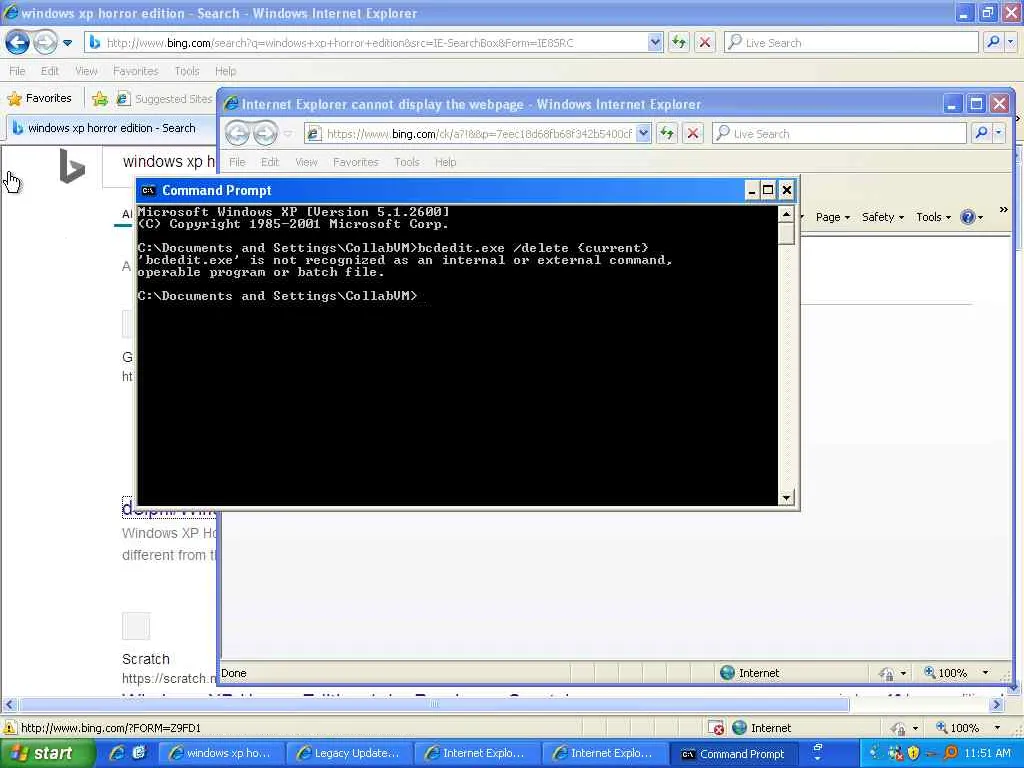Select the 'windows xp horror edition - Search' tab
The height and width of the screenshot is (768, 1024).
[x=111, y=128]
